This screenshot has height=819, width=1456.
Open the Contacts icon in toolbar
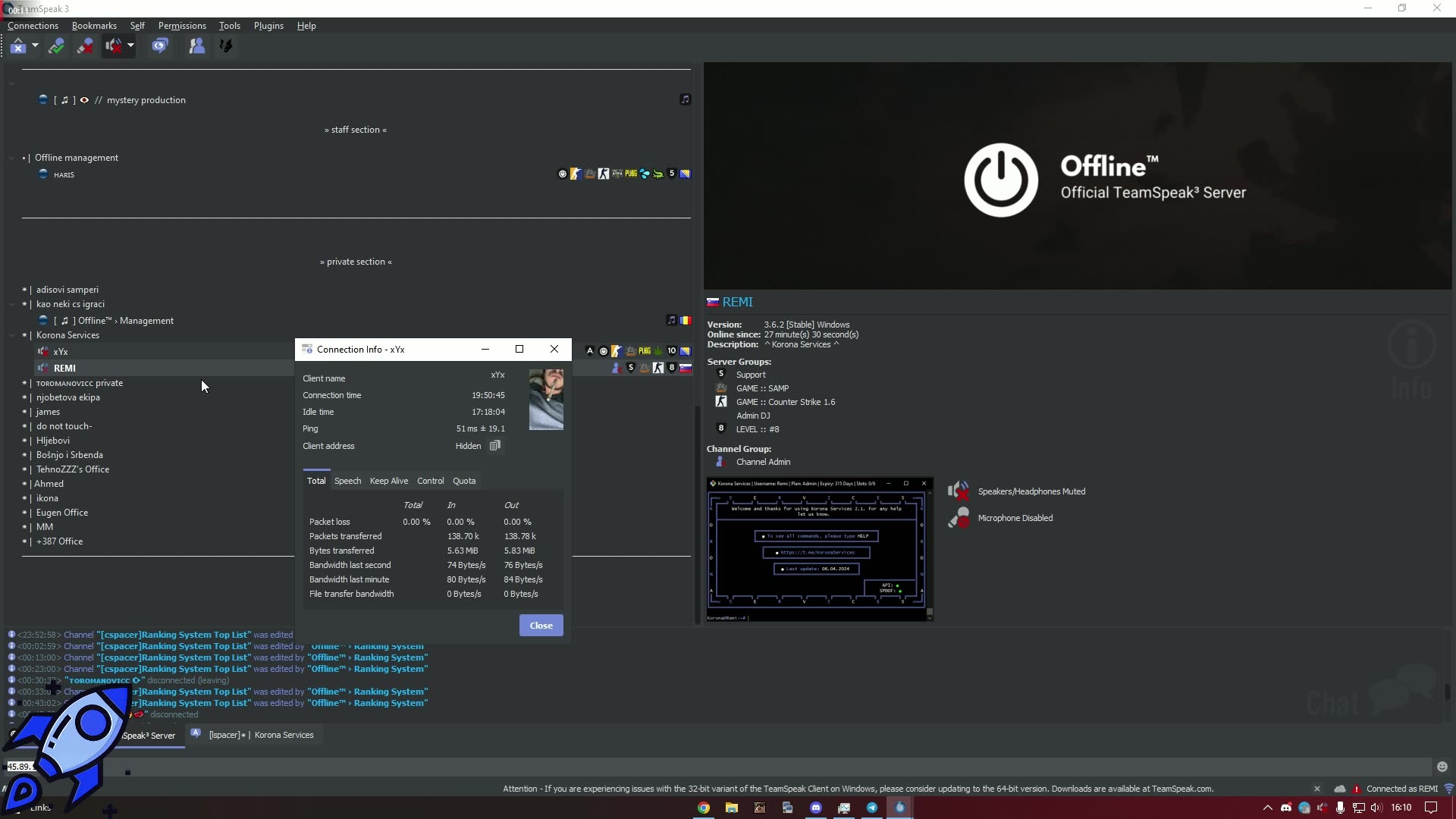coord(196,45)
